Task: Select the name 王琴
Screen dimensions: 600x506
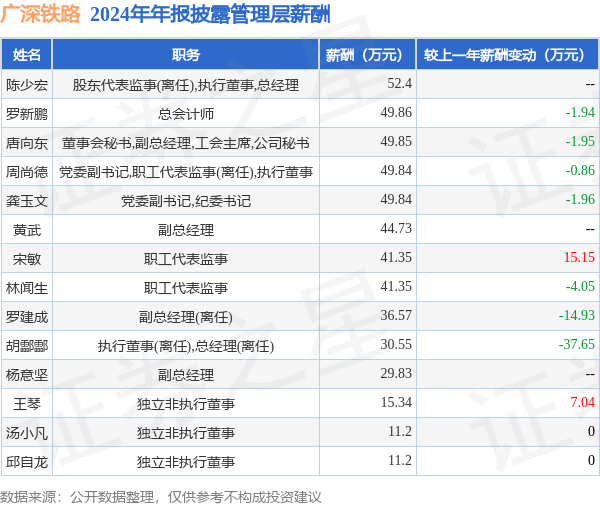Action: pos(27,404)
